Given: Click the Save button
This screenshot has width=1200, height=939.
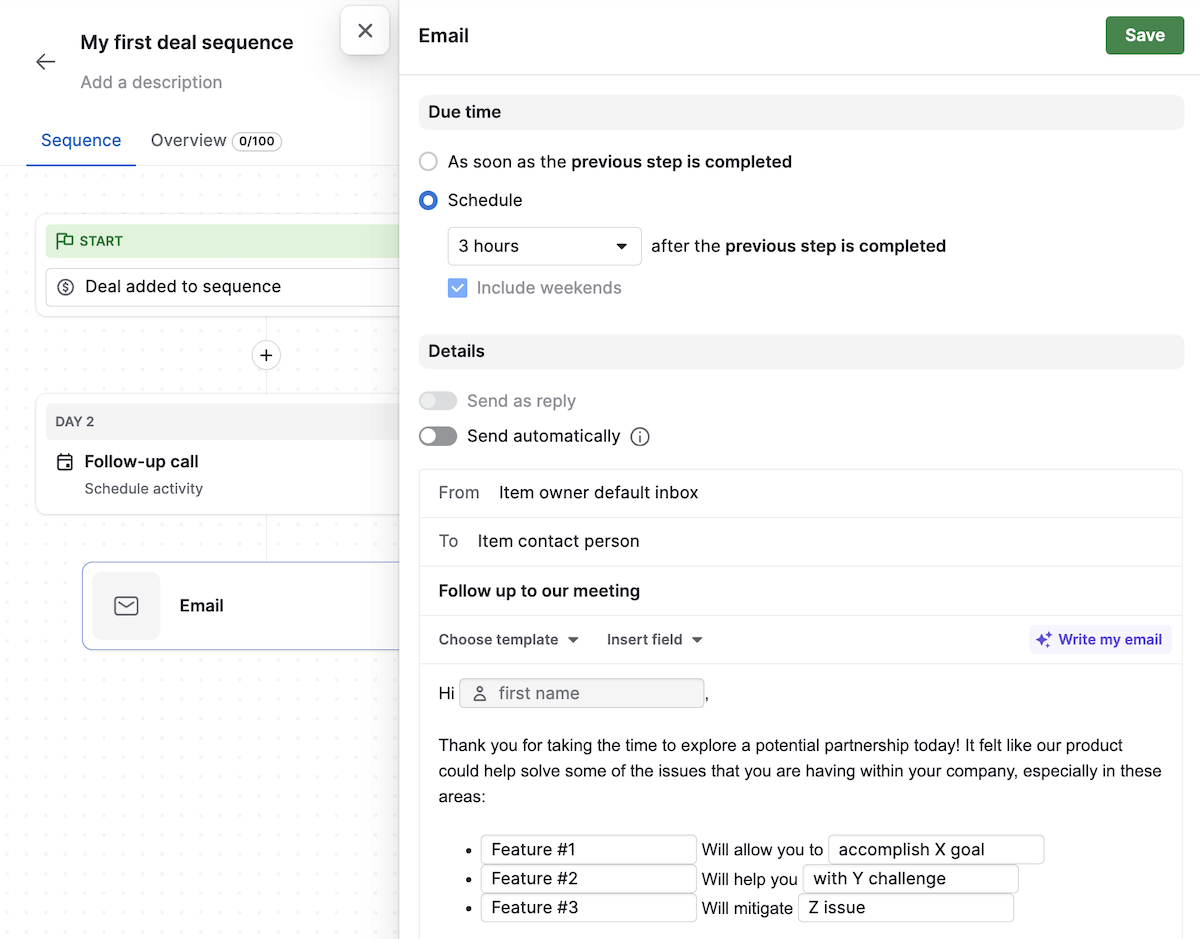Looking at the screenshot, I should coord(1144,34).
